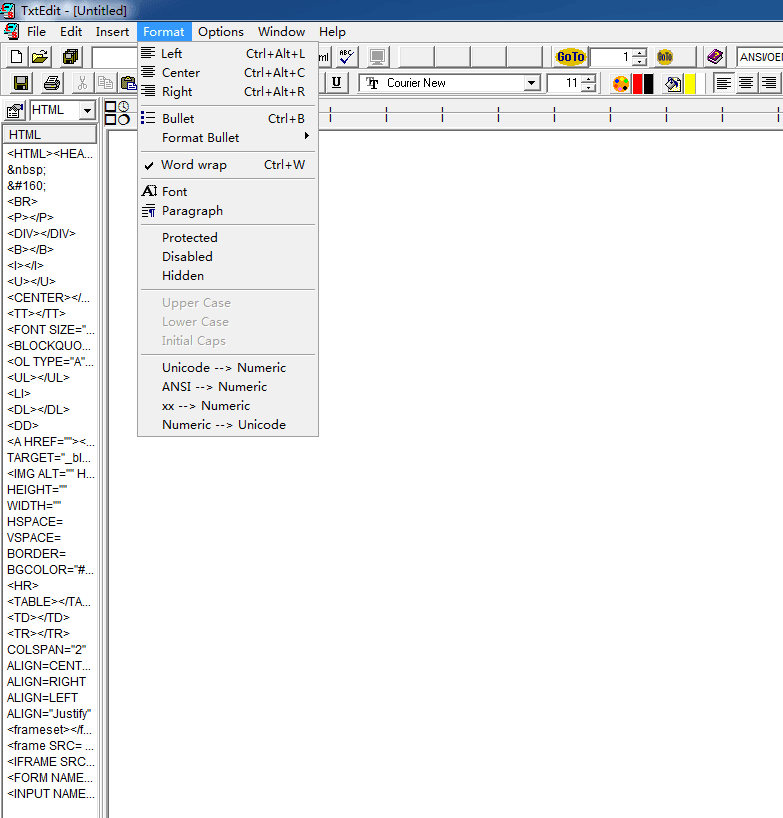Click the Print icon in toolbar

(x=52, y=83)
